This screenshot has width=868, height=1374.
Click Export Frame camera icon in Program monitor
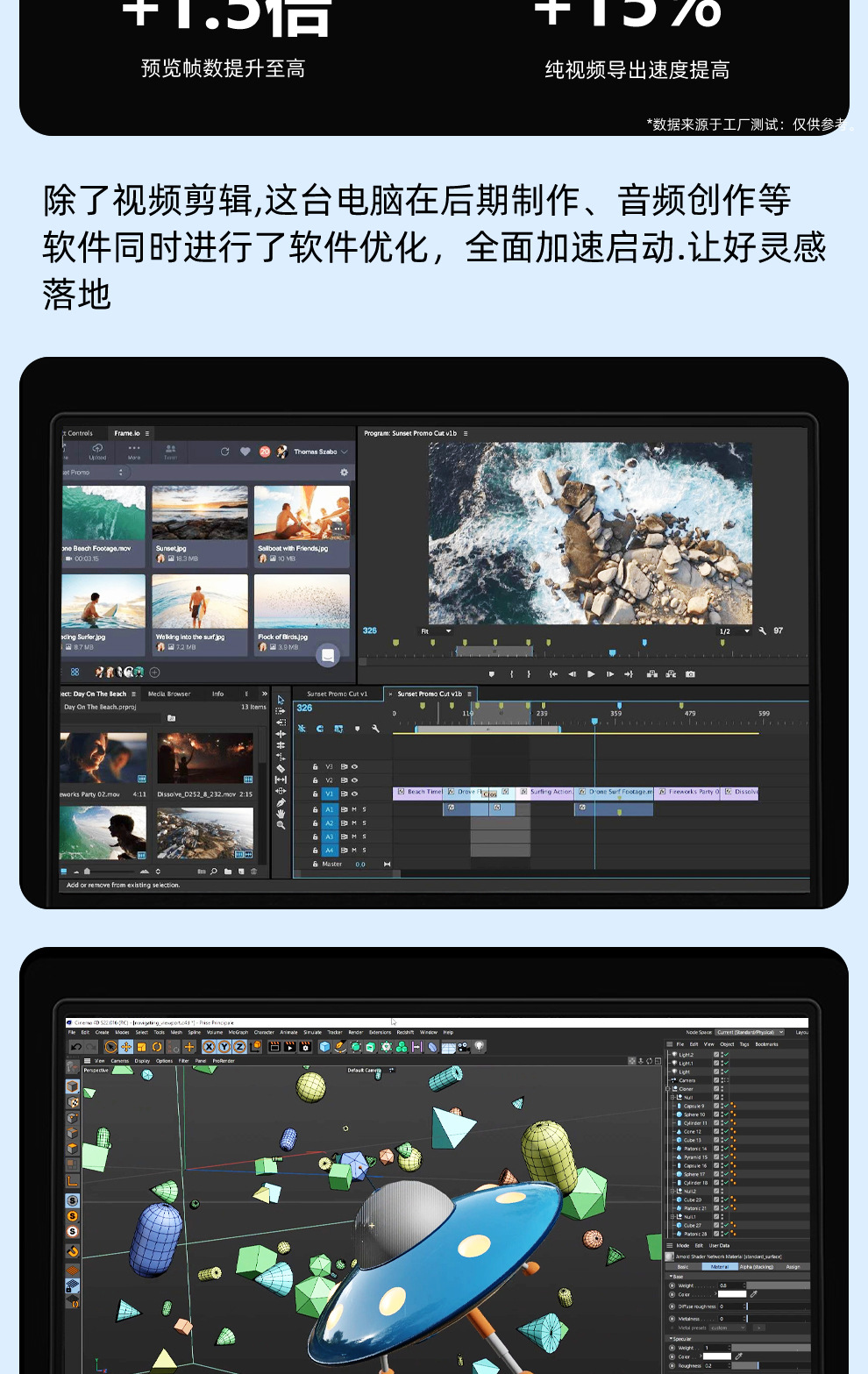(690, 674)
